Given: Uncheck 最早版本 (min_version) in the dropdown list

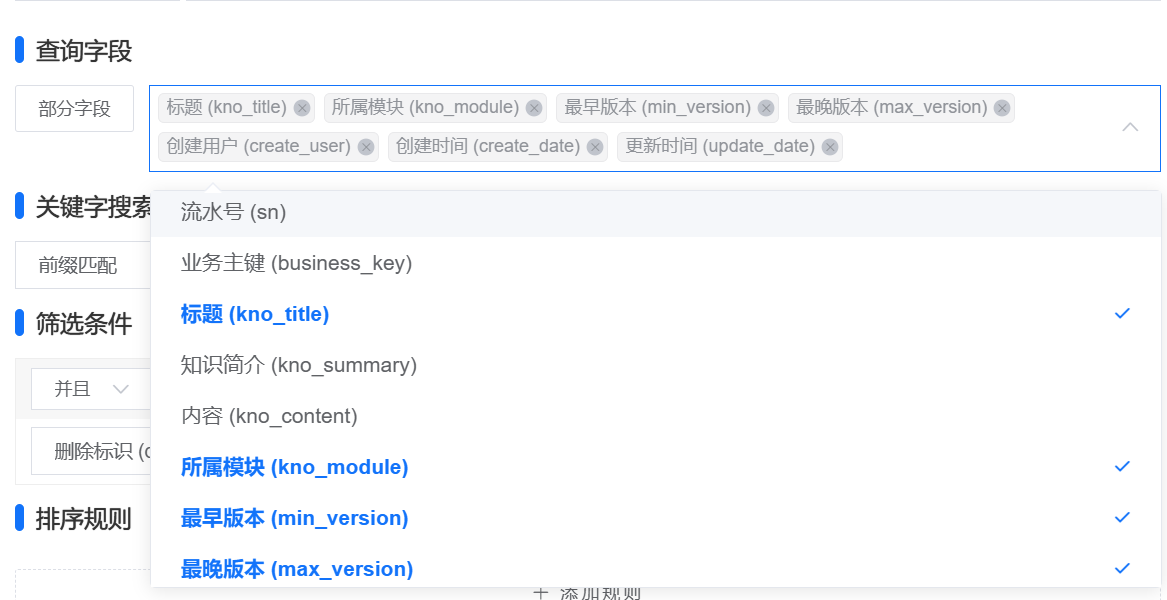Looking at the screenshot, I should point(294,518).
